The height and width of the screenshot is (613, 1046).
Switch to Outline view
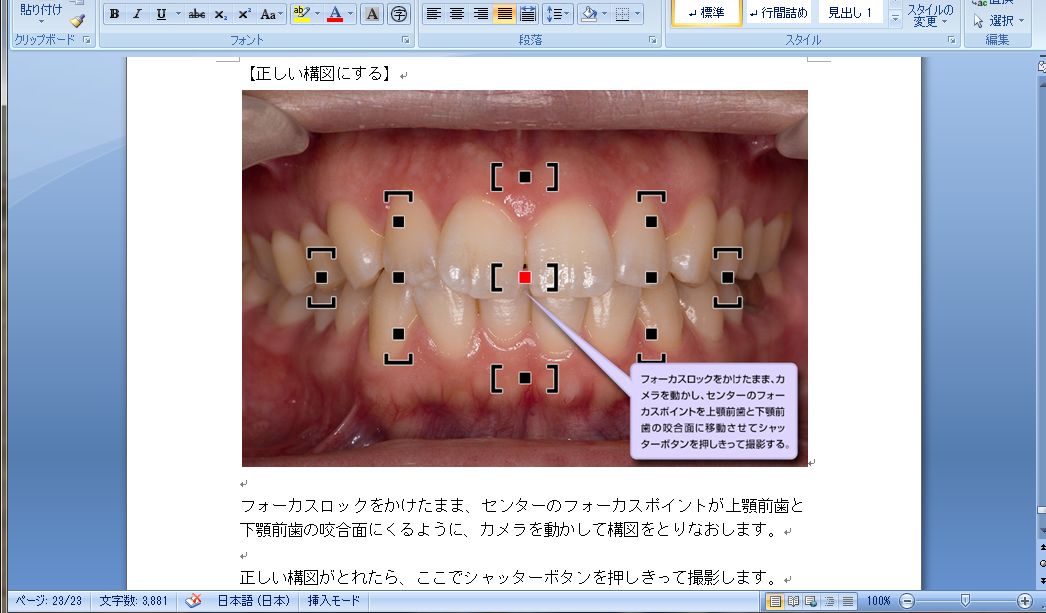(829, 601)
